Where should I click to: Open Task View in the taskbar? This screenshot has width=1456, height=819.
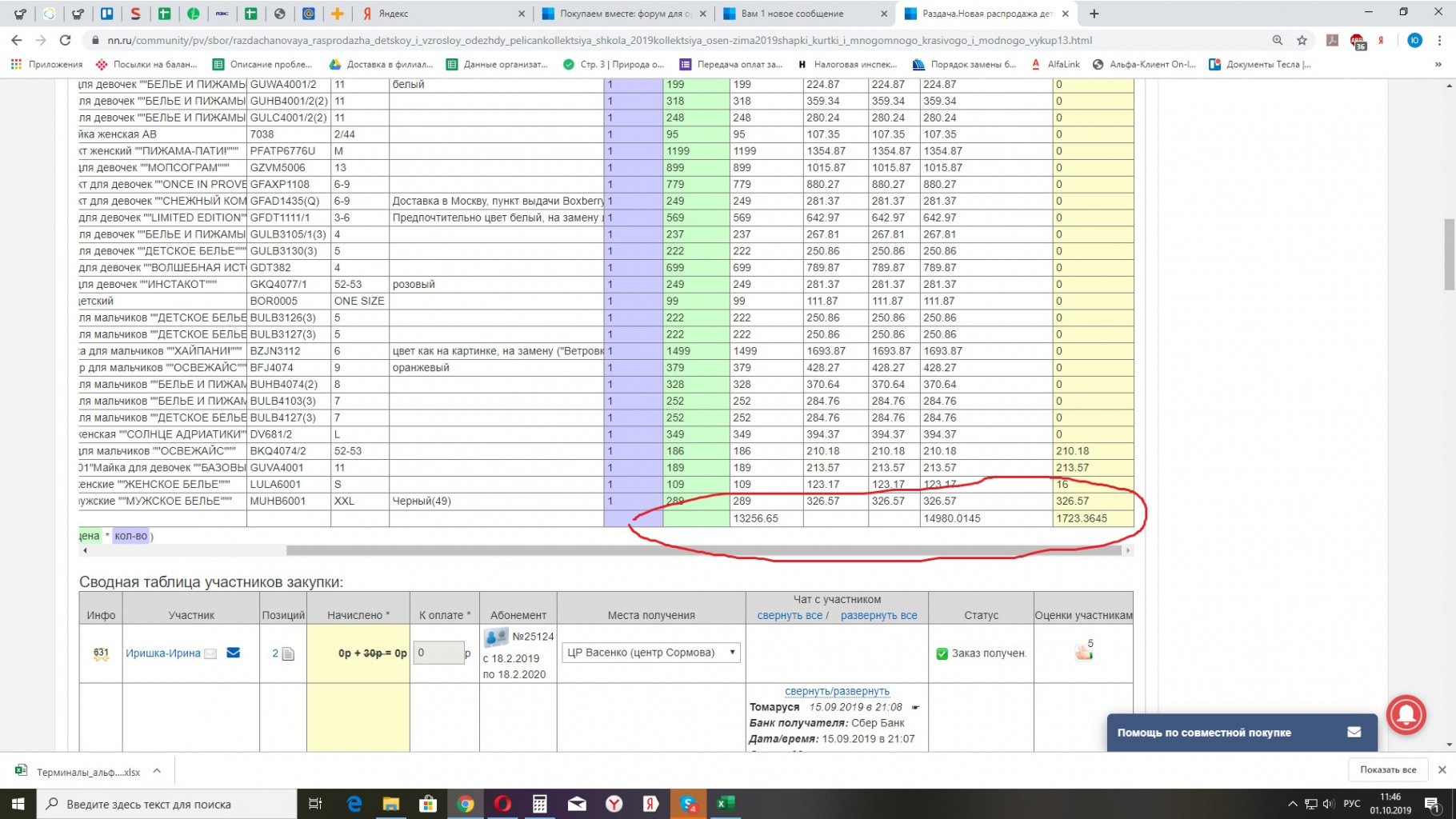(x=315, y=804)
